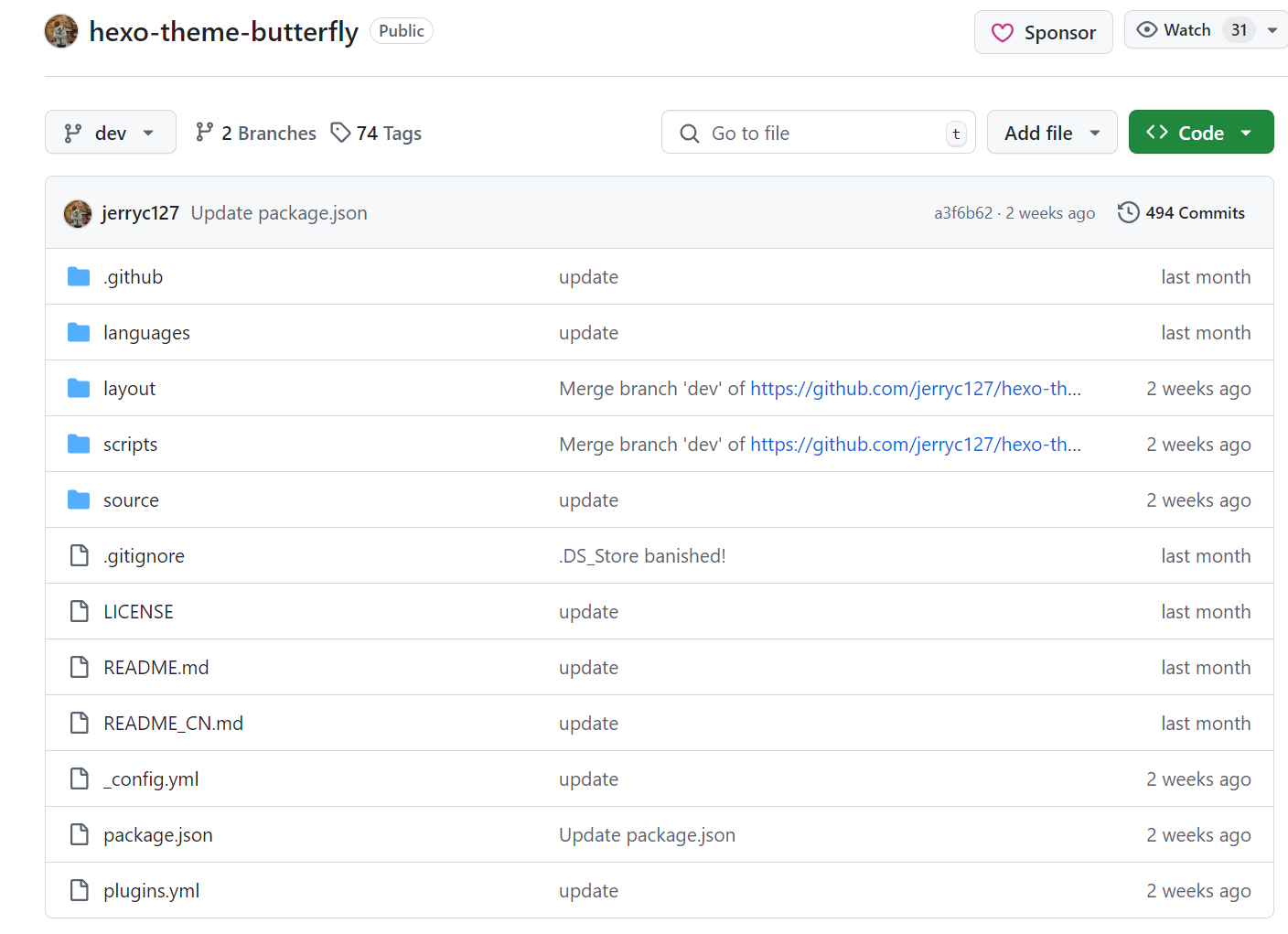Open the LICENSE file

tap(138, 612)
